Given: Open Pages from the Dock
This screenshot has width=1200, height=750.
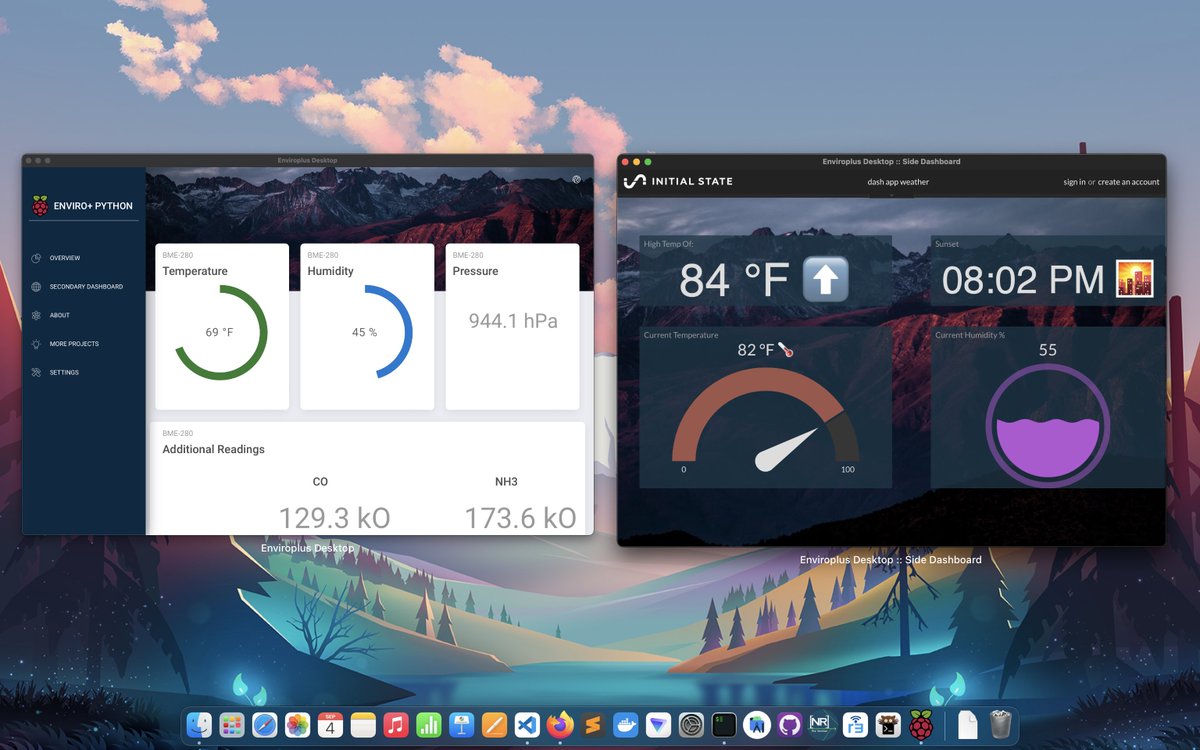Looking at the screenshot, I should tap(494, 724).
